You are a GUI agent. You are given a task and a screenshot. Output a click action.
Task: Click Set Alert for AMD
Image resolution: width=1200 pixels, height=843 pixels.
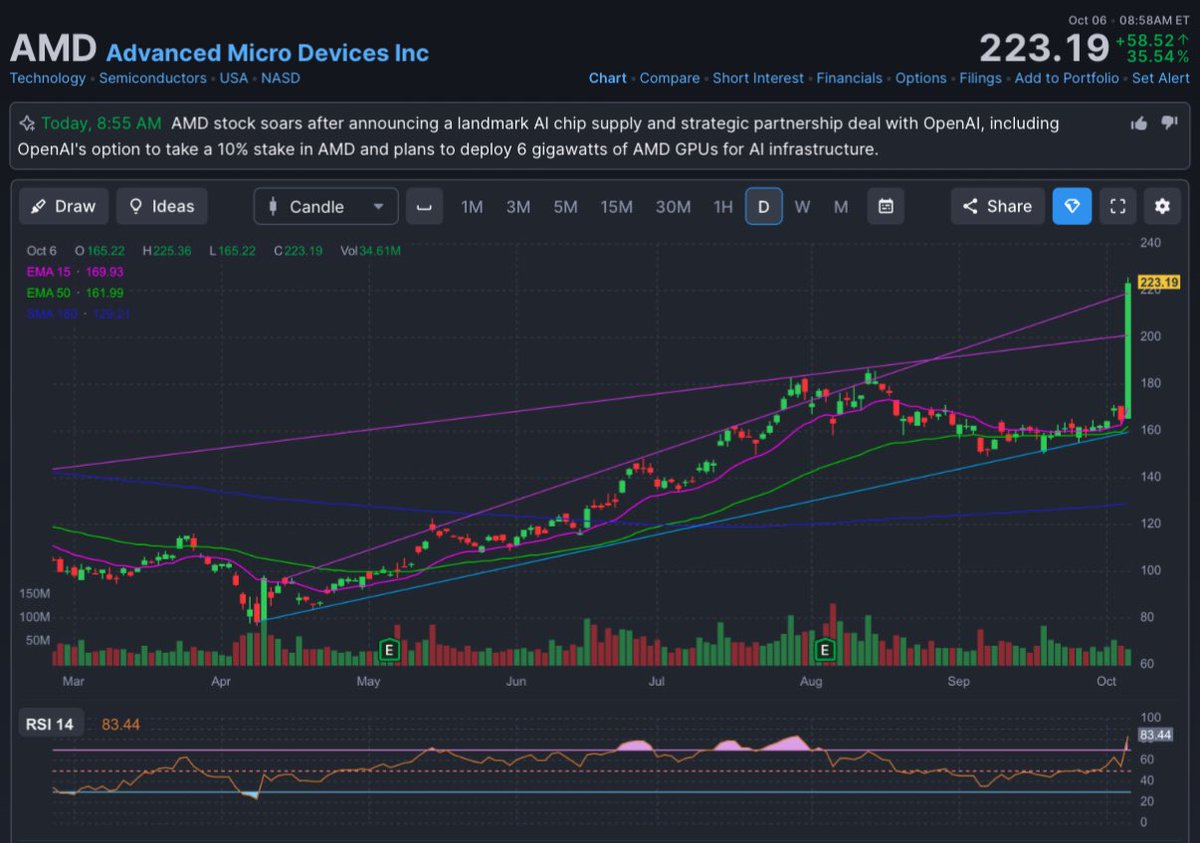point(1160,78)
